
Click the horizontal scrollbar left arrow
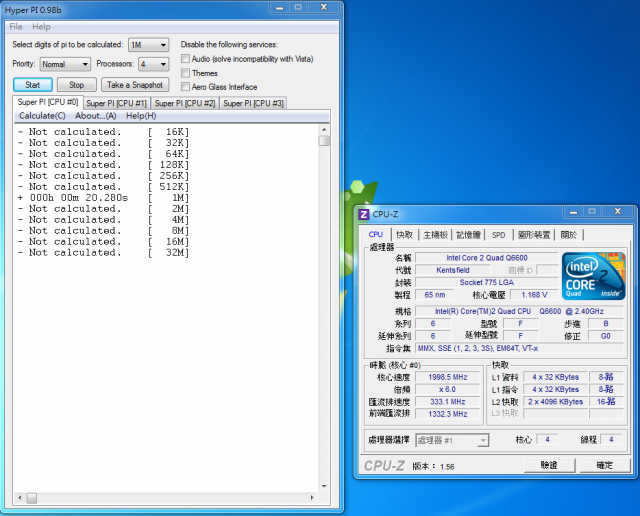point(20,498)
